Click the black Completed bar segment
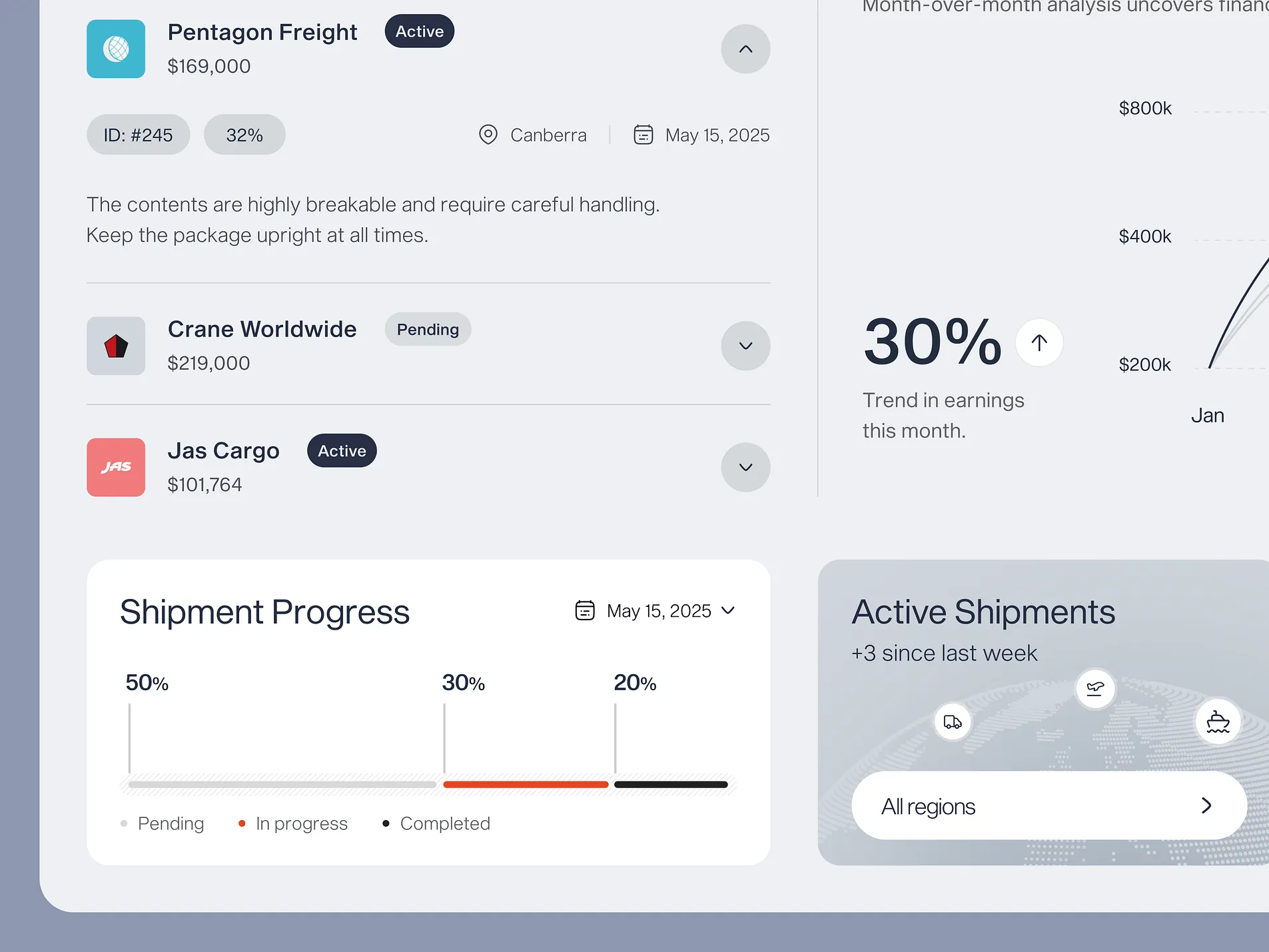 tap(670, 784)
